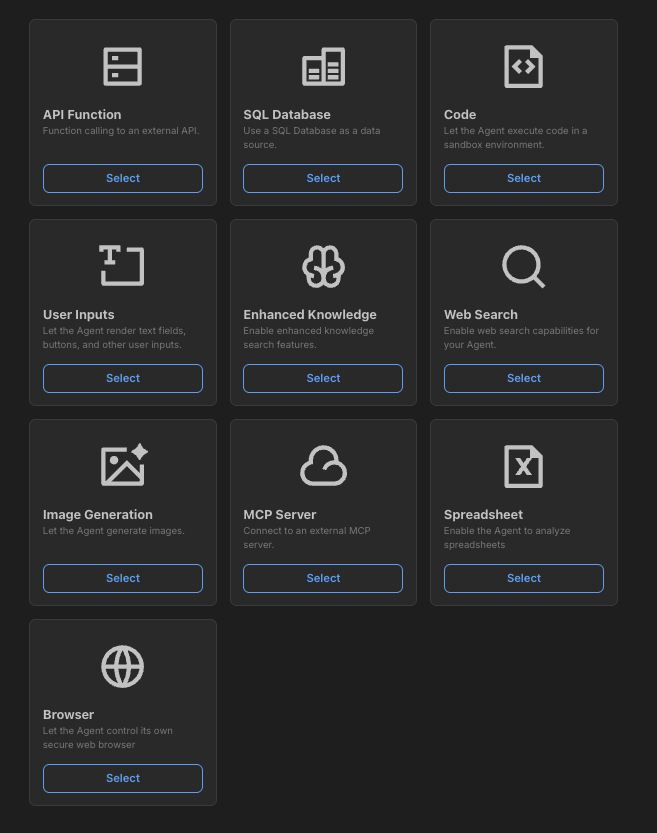The image size is (657, 833).
Task: Click "Connect to an external MCP server." text
Action: pos(307,538)
